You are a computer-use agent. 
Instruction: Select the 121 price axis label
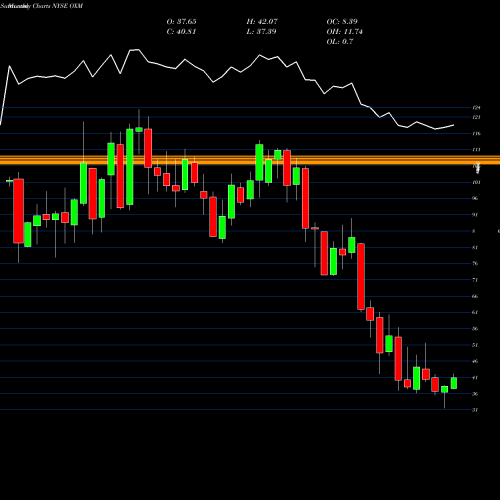pyautogui.click(x=476, y=117)
